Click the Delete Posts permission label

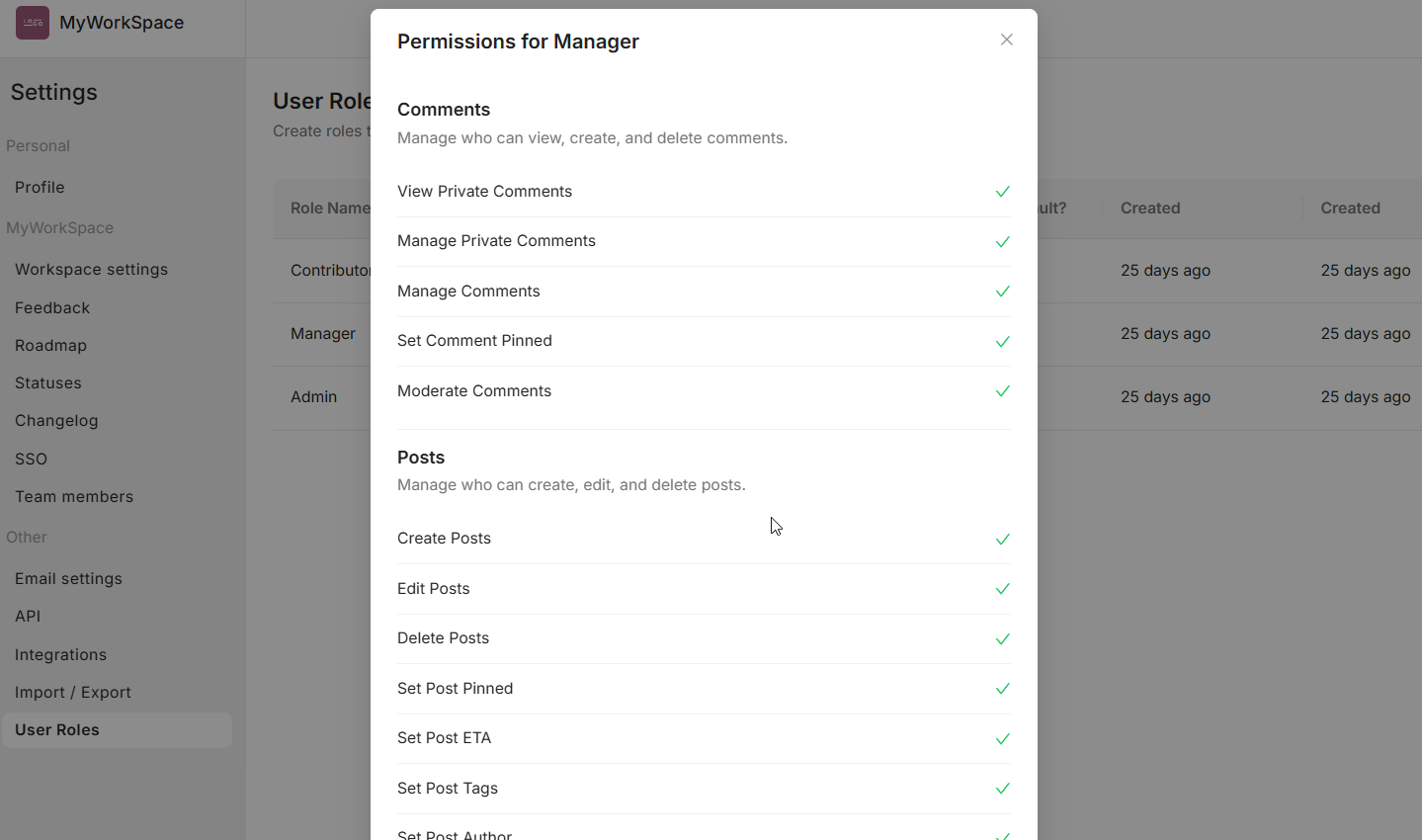click(x=443, y=637)
